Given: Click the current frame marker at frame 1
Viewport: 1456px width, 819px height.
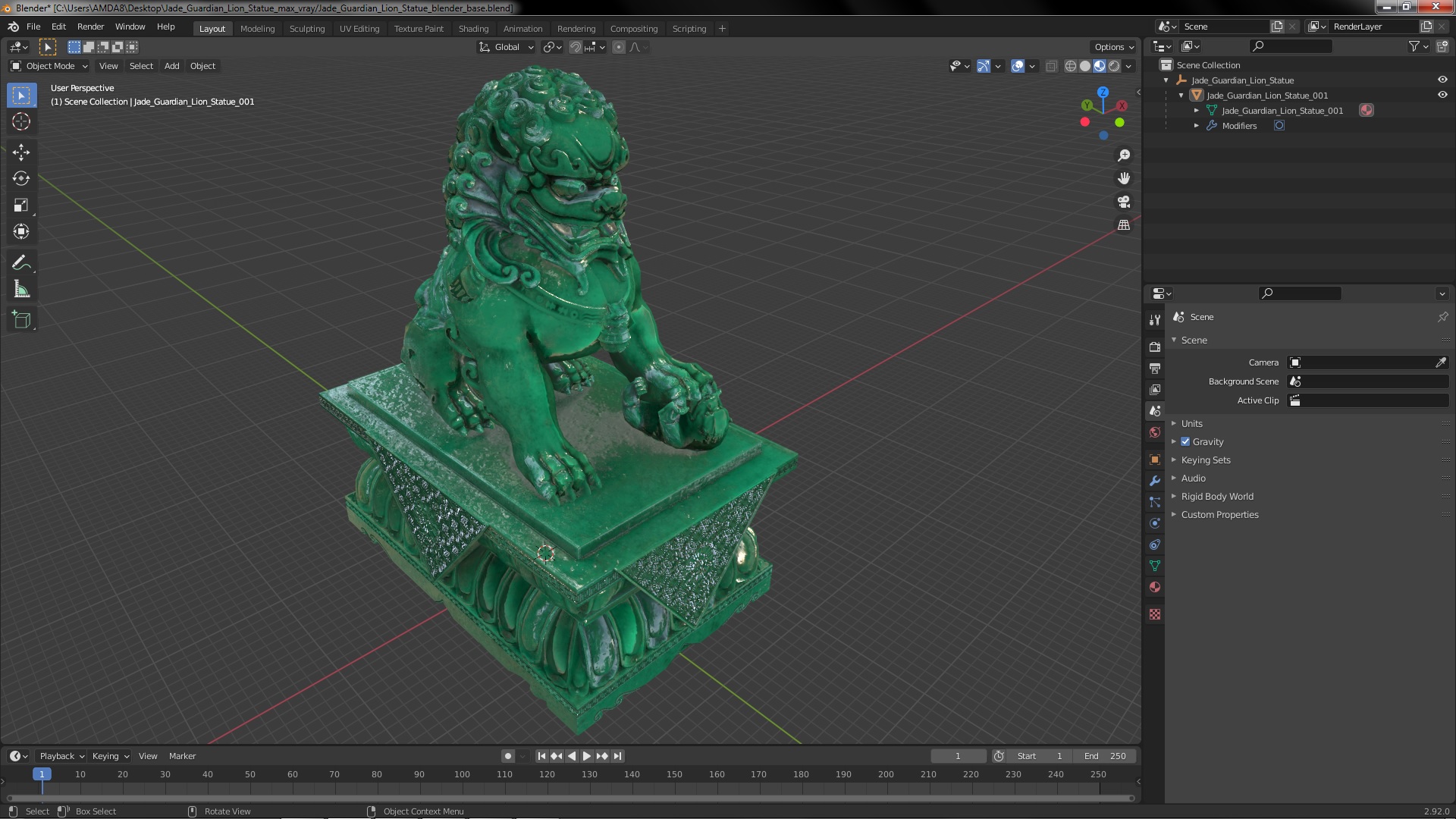Looking at the screenshot, I should [x=42, y=774].
